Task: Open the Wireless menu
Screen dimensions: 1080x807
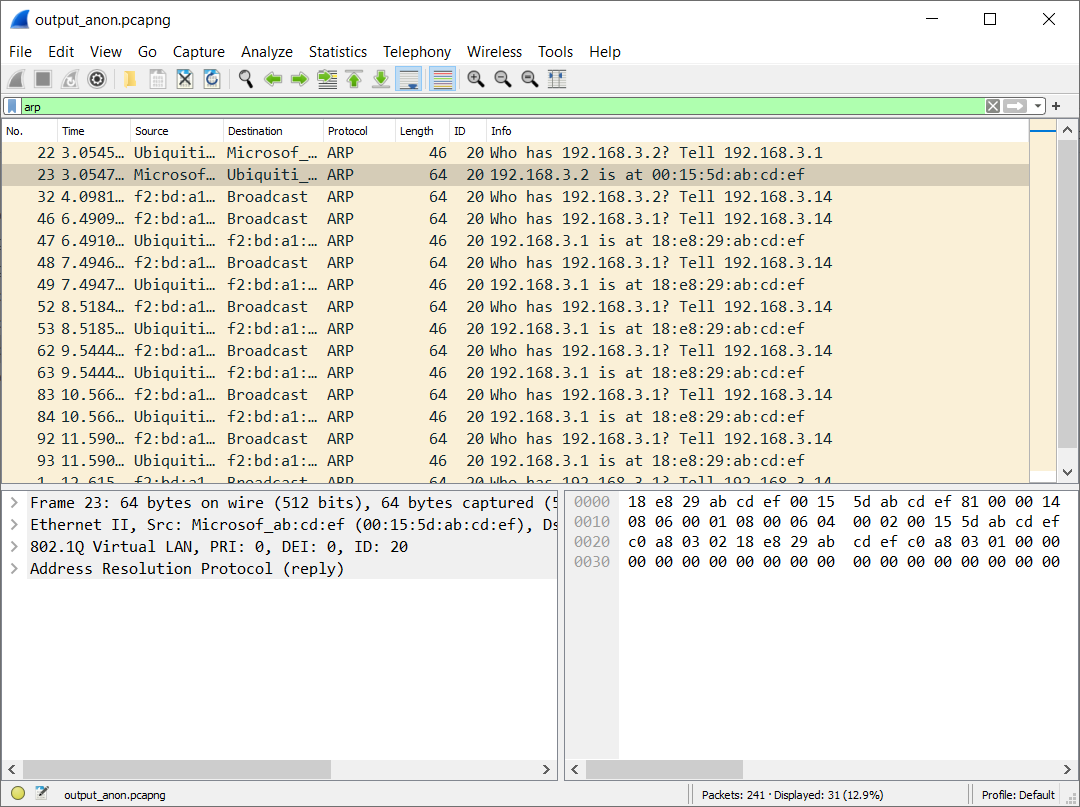Action: (494, 52)
